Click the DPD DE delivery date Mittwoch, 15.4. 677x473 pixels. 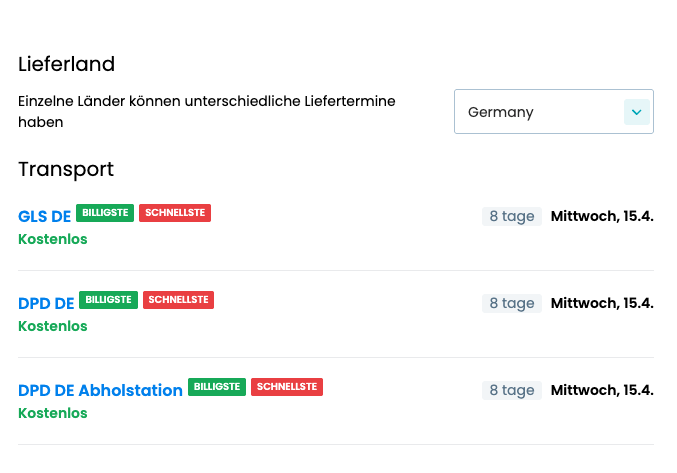click(x=602, y=303)
